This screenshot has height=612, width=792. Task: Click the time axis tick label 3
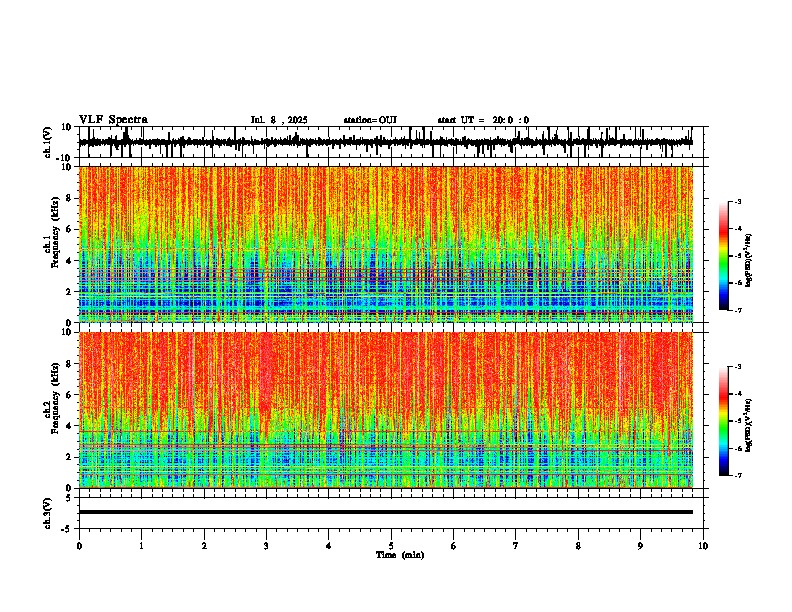coord(266,546)
